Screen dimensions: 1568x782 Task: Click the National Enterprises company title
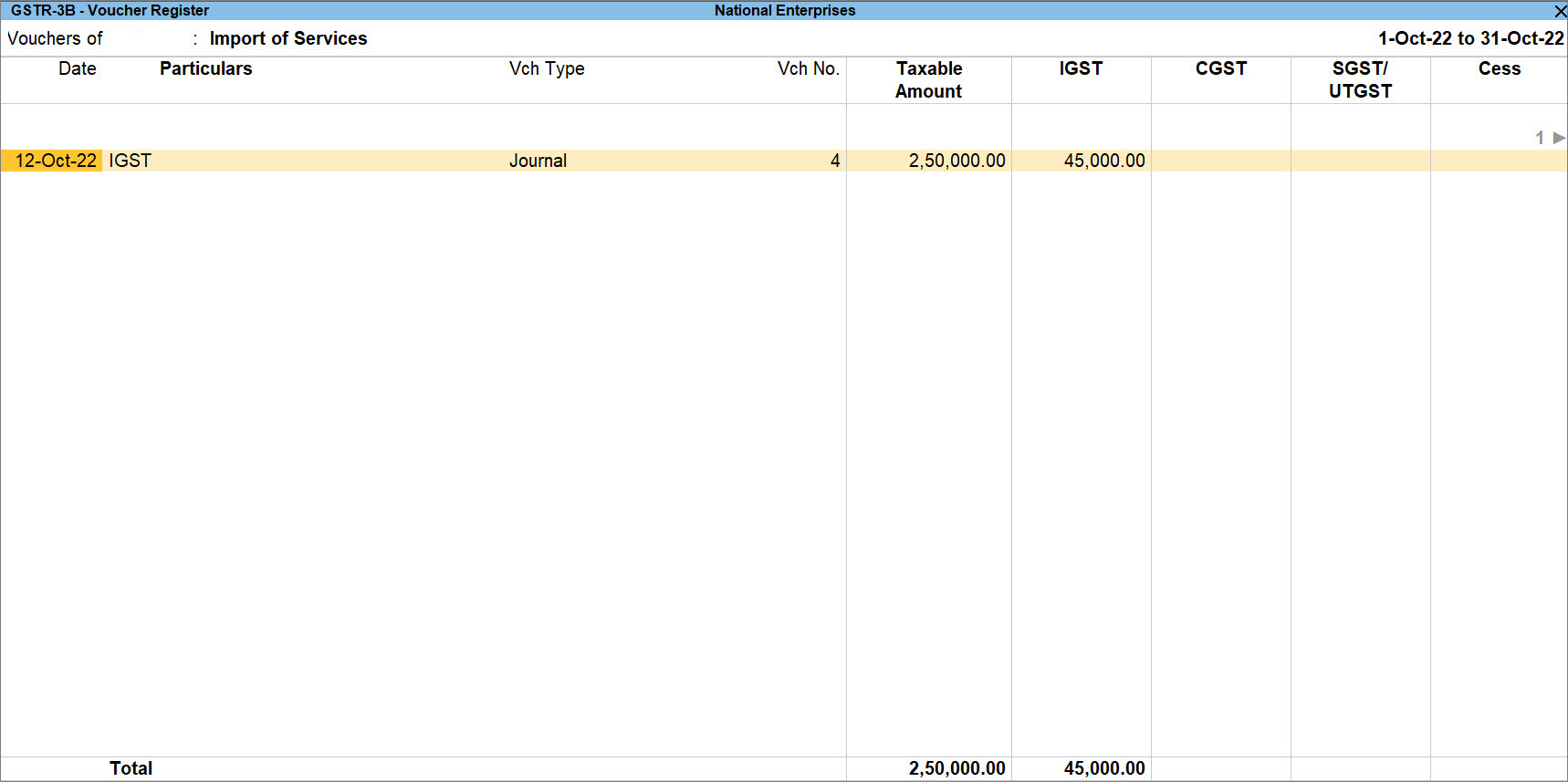[785, 11]
